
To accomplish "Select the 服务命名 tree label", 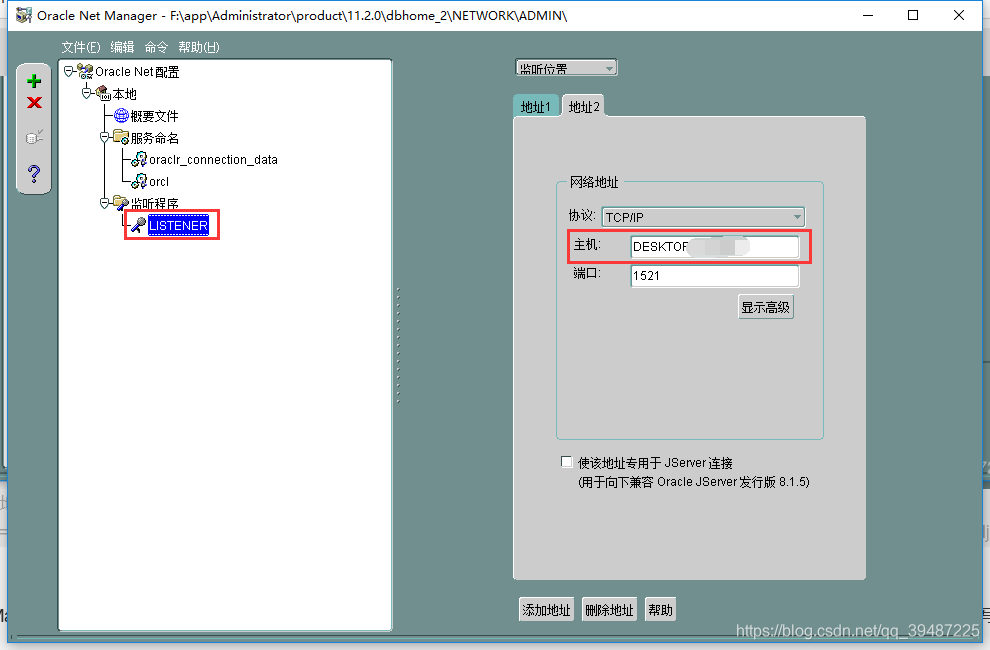I will point(155,138).
